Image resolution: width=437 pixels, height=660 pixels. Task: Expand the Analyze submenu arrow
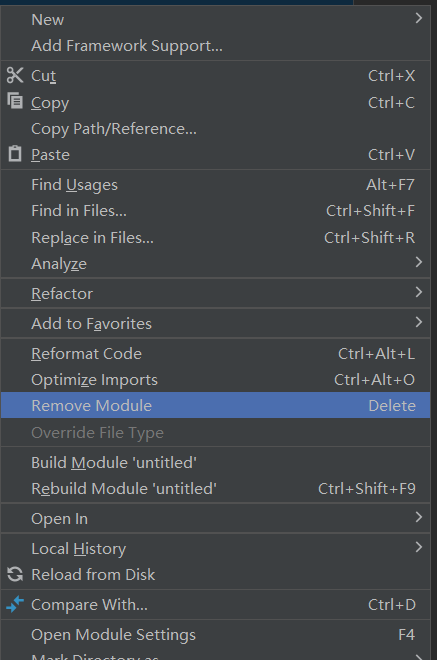[418, 262]
